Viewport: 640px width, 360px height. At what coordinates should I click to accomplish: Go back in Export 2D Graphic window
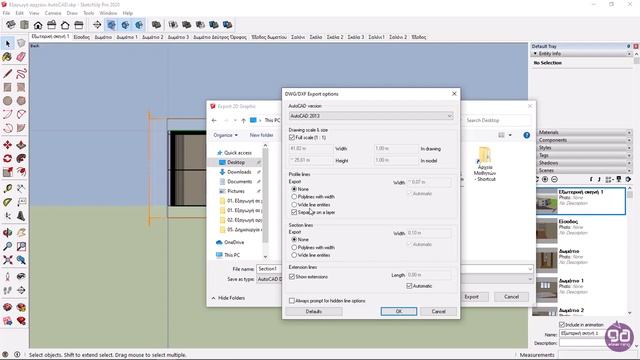click(x=214, y=120)
